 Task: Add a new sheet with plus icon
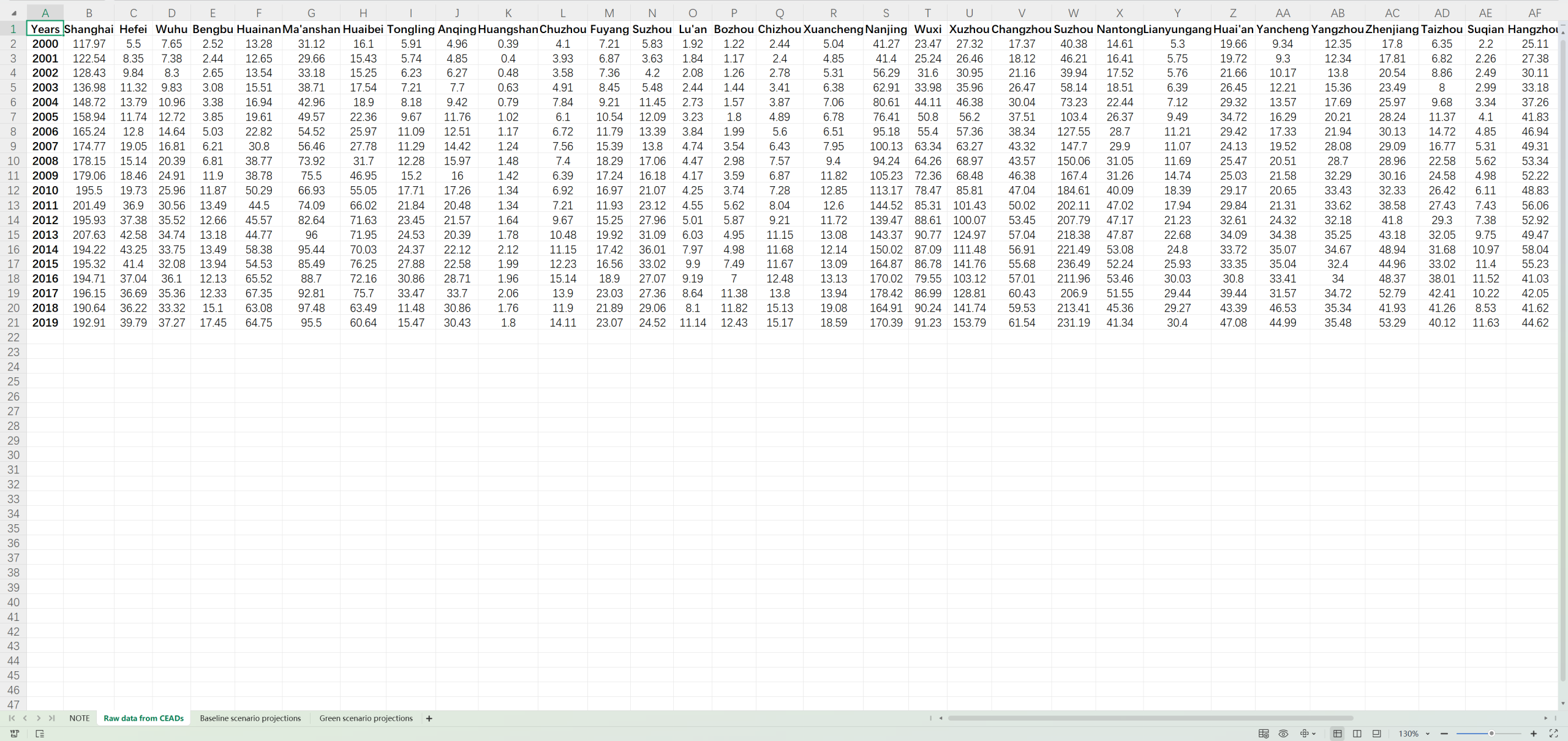(x=429, y=718)
